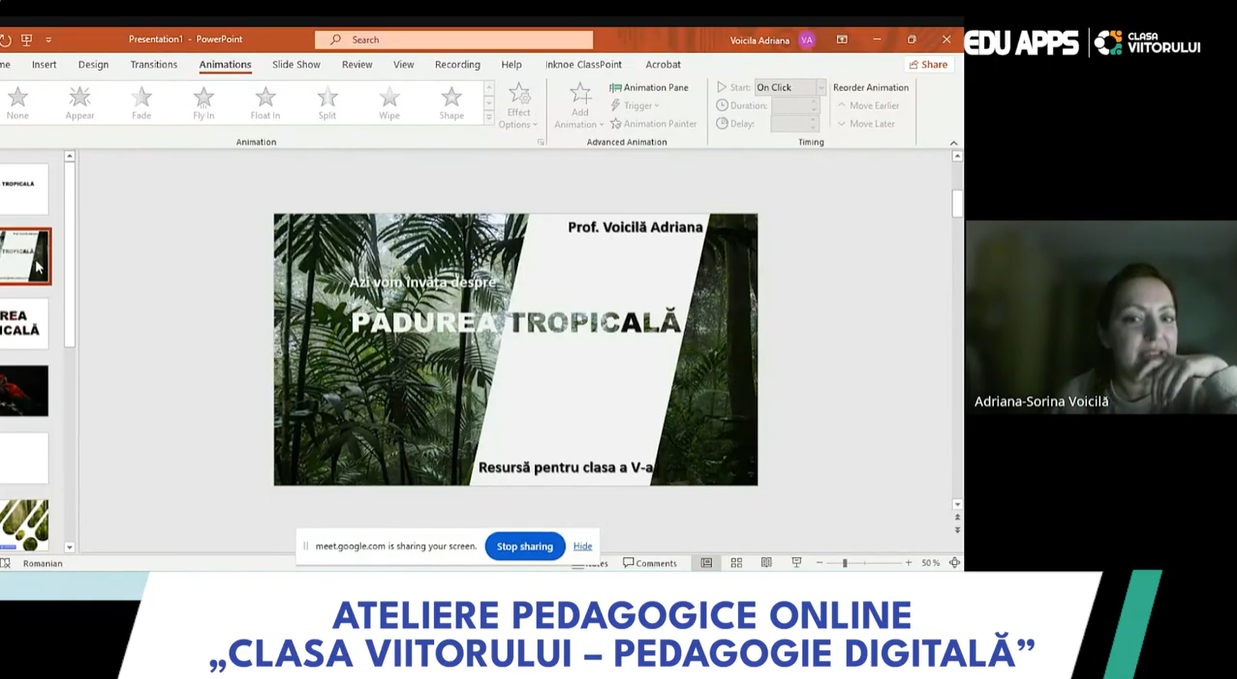Open Customize Quick Access Toolbar arrow
The image size is (1237, 679).
48,40
